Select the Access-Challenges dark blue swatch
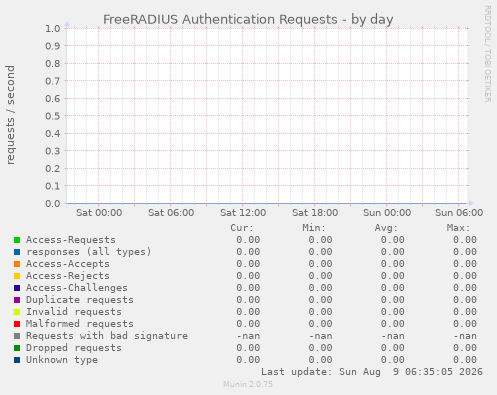The height and width of the screenshot is (395, 497). click(x=17, y=288)
